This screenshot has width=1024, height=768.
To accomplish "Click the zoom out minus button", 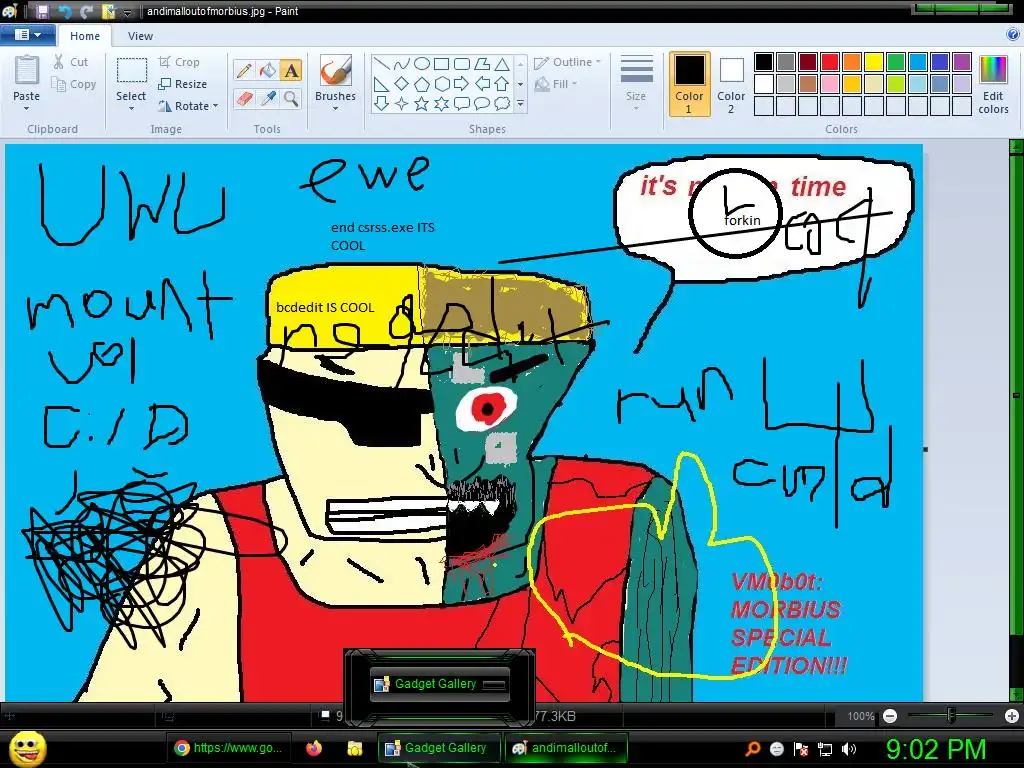I will point(890,716).
